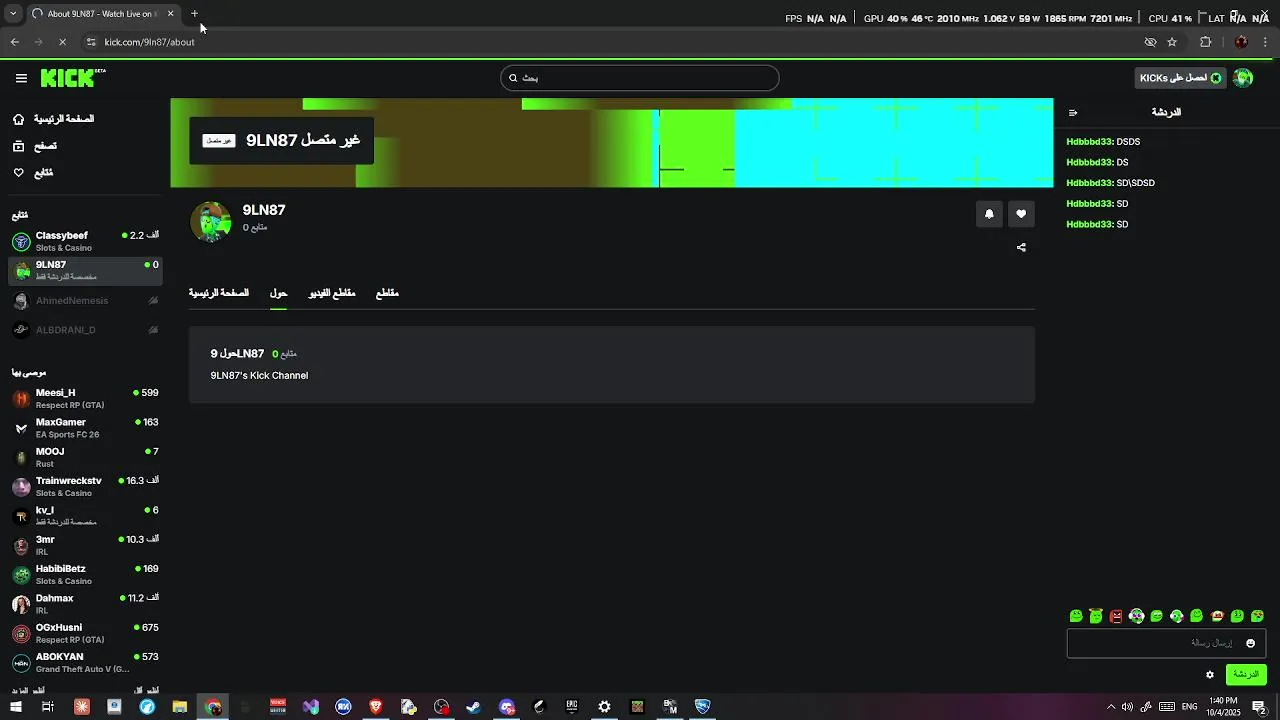The width and height of the screenshot is (1280, 720).
Task: Click the first green emote in chat
Action: coord(1076,616)
